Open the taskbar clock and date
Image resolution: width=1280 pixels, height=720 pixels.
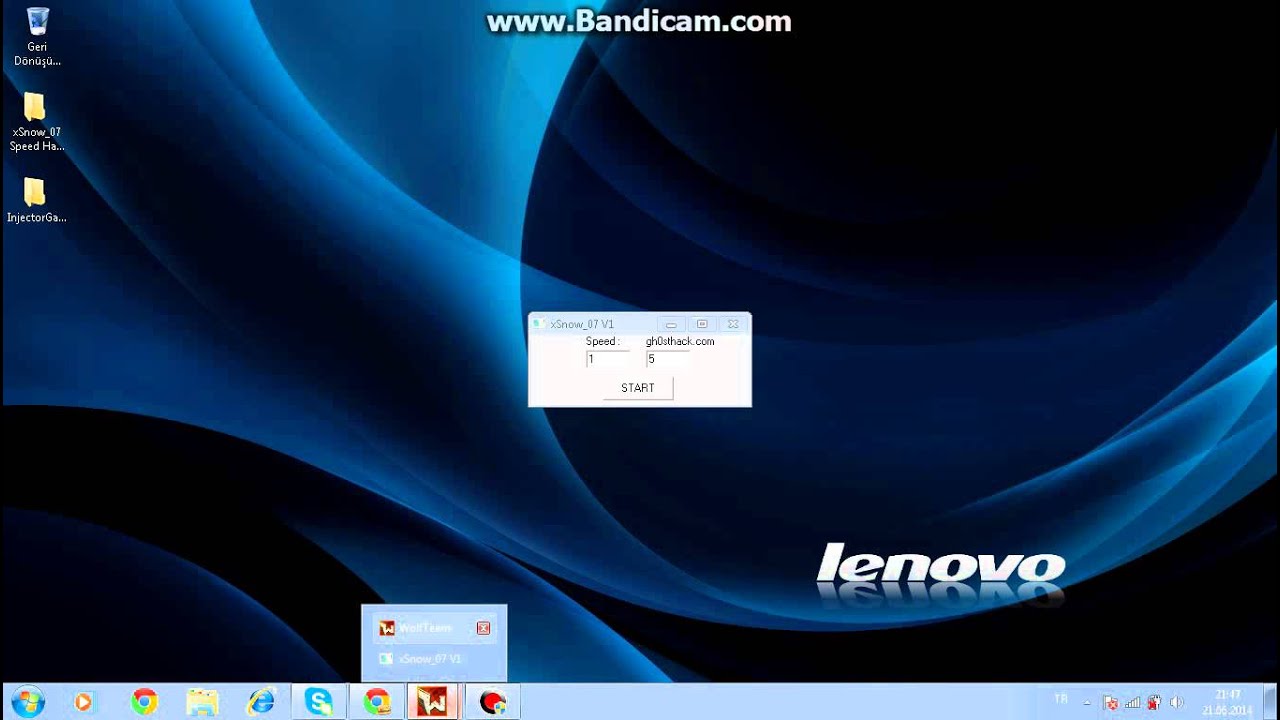1227,702
